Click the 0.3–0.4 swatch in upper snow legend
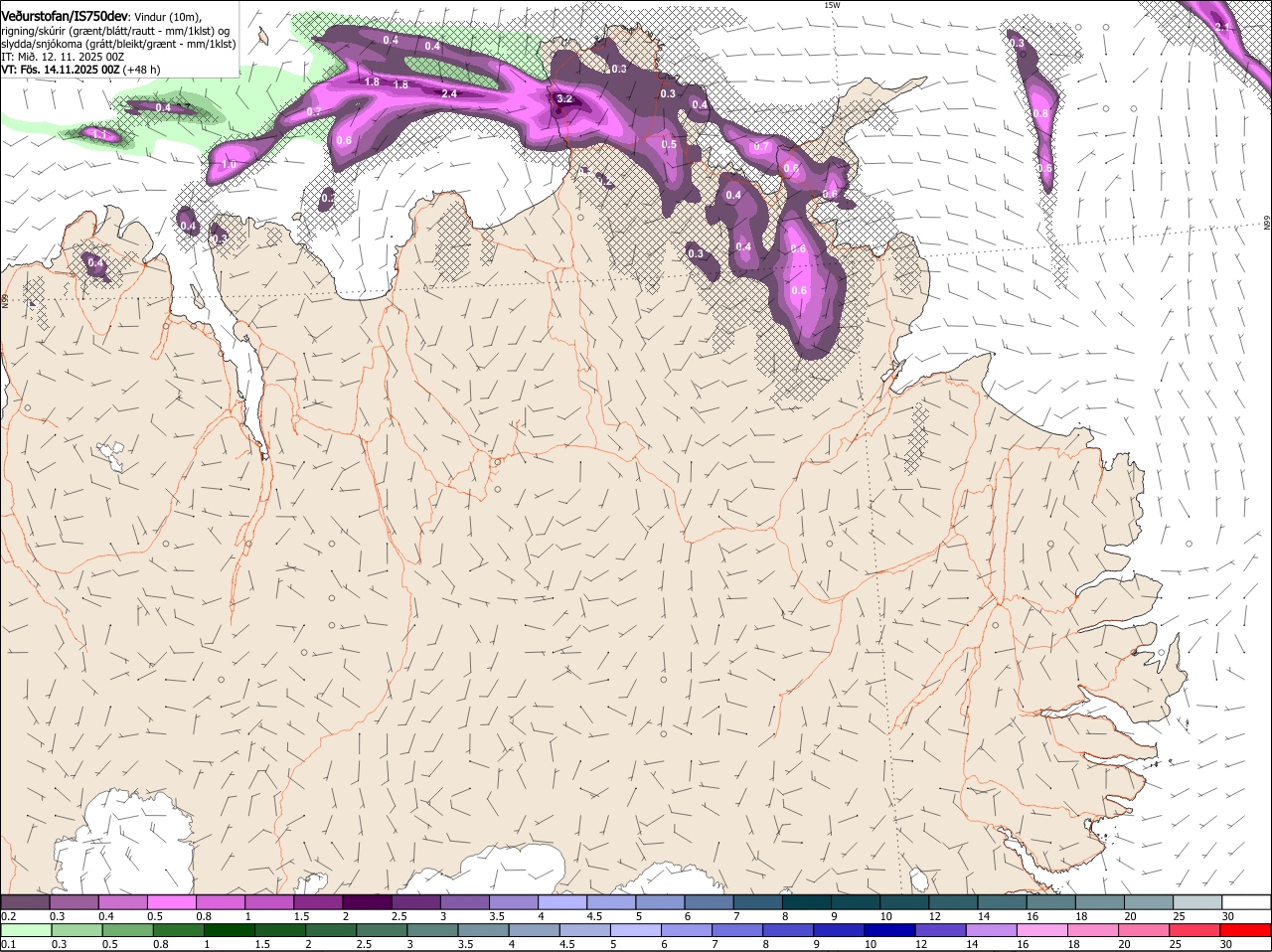The width and height of the screenshot is (1272, 952). click(74, 901)
